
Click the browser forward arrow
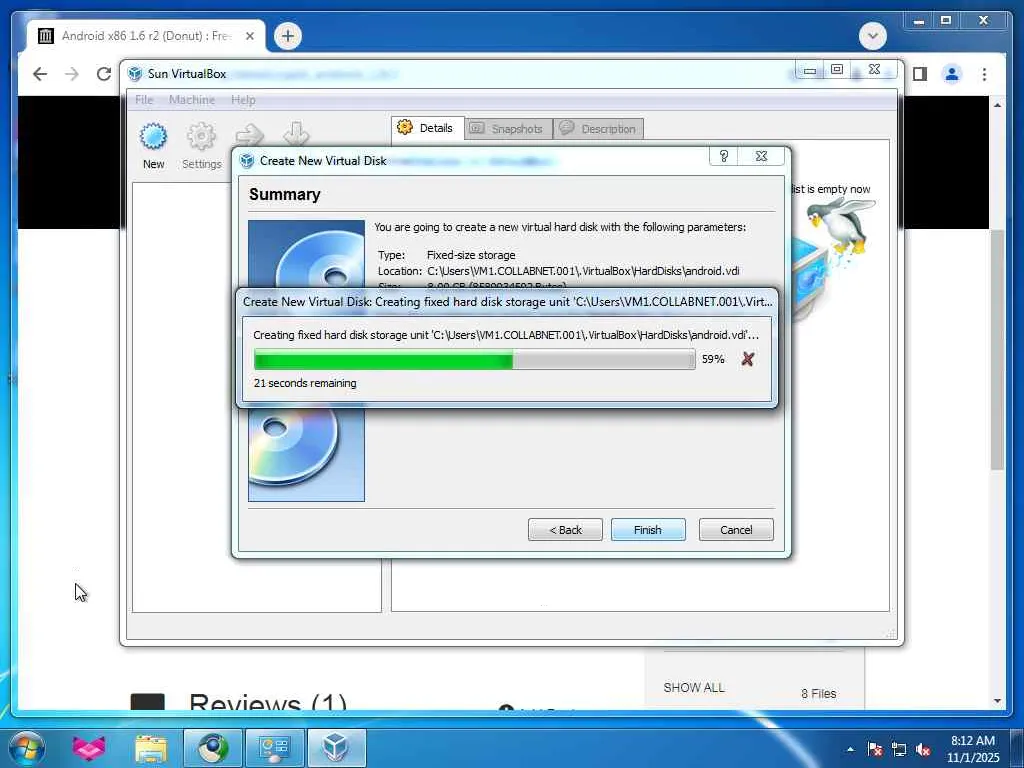72,74
